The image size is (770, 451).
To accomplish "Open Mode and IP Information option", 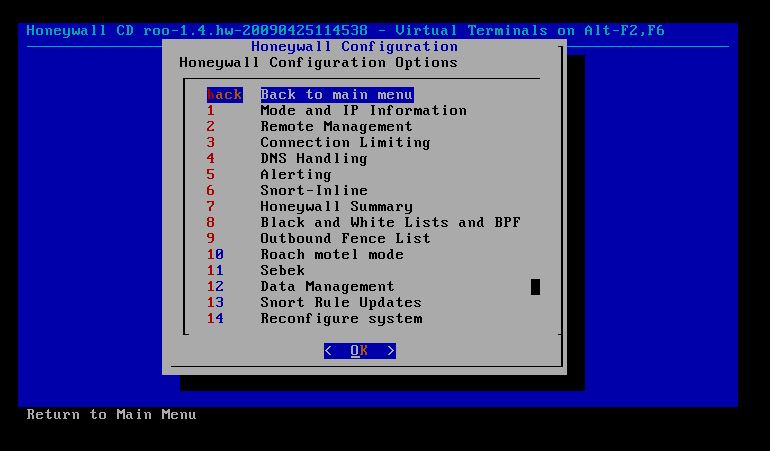I will [x=363, y=111].
